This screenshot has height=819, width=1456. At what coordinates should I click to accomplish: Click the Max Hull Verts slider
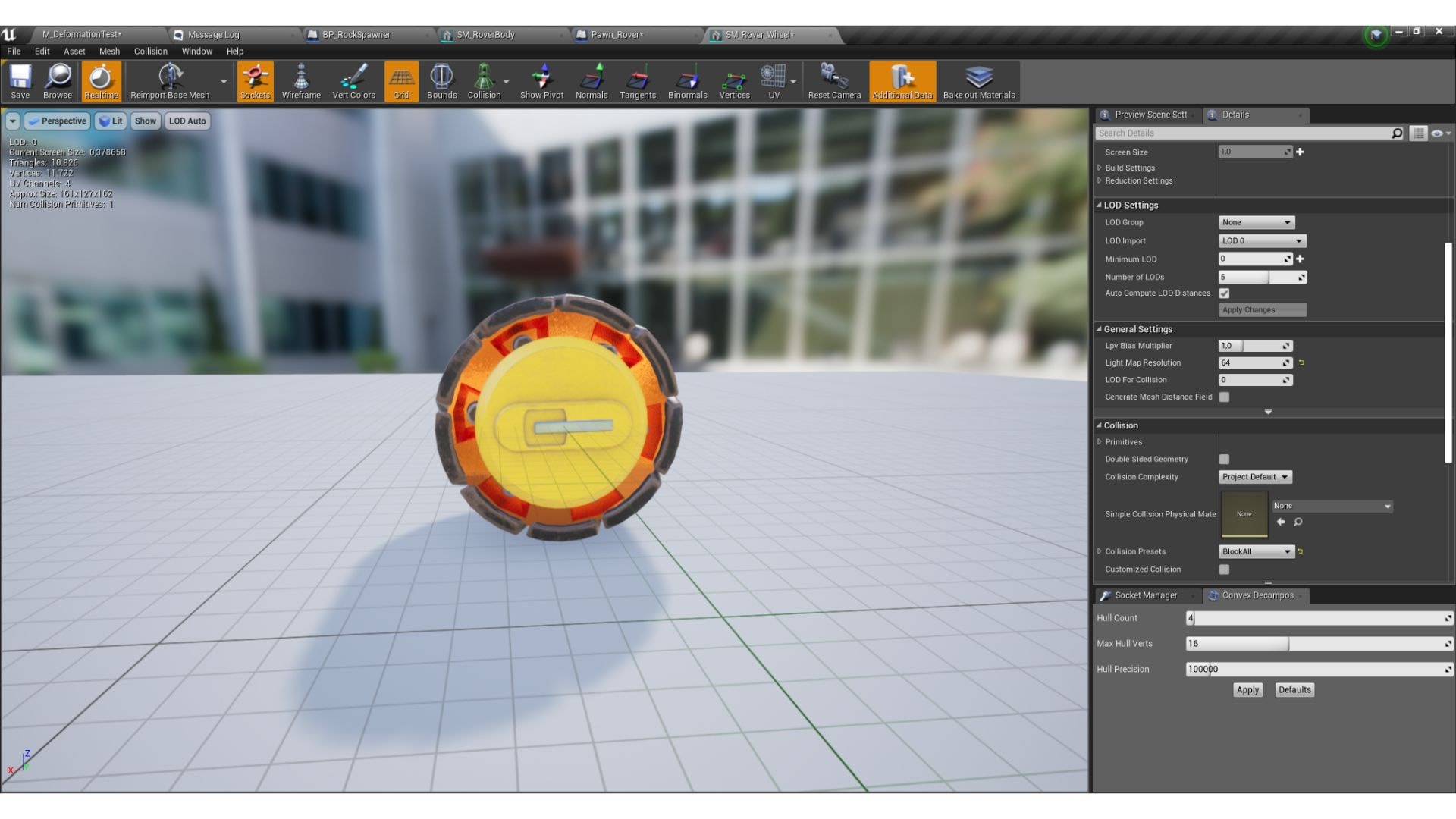click(1318, 644)
